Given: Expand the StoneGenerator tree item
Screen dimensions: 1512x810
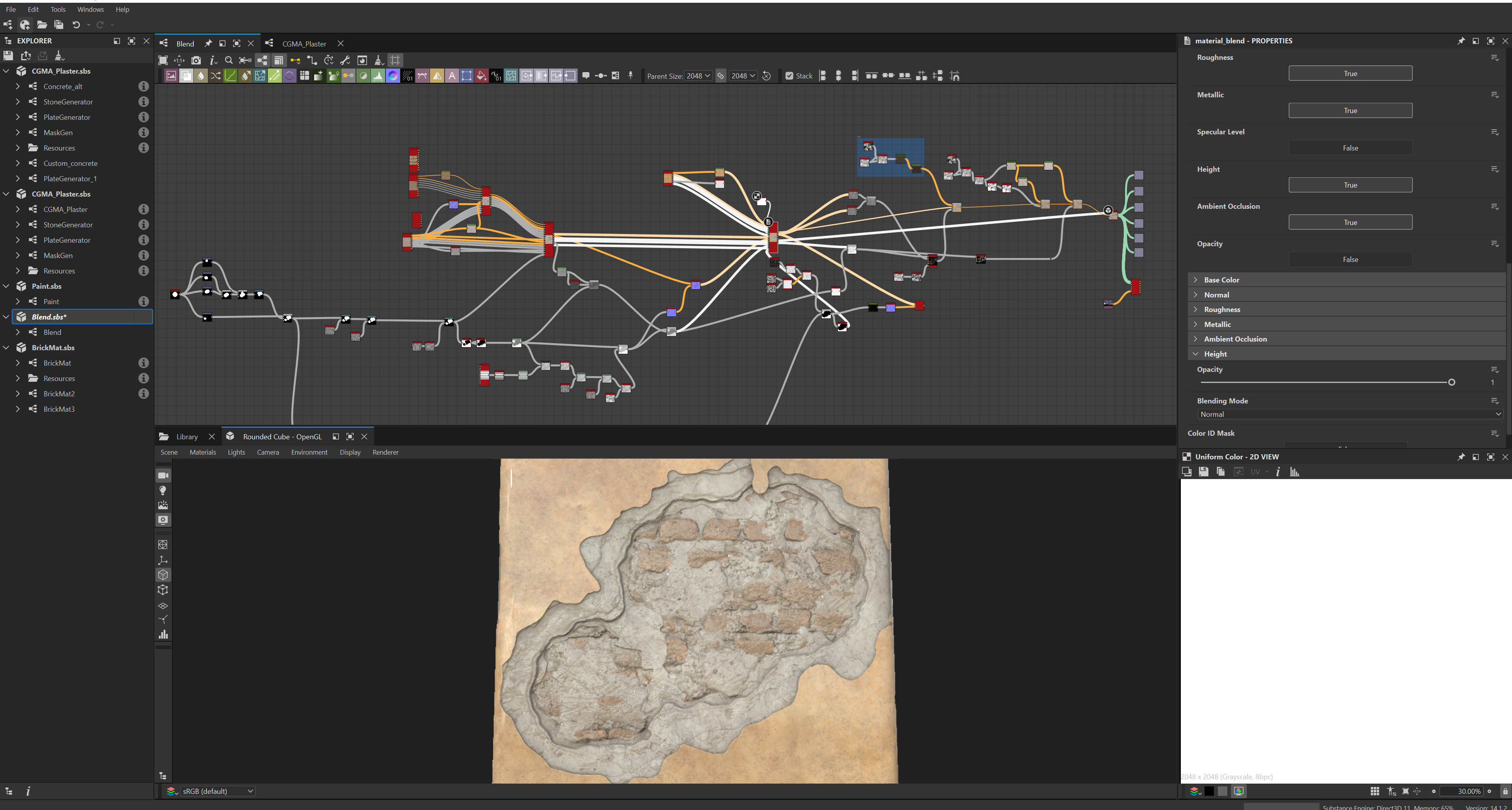Looking at the screenshot, I should pos(18,102).
